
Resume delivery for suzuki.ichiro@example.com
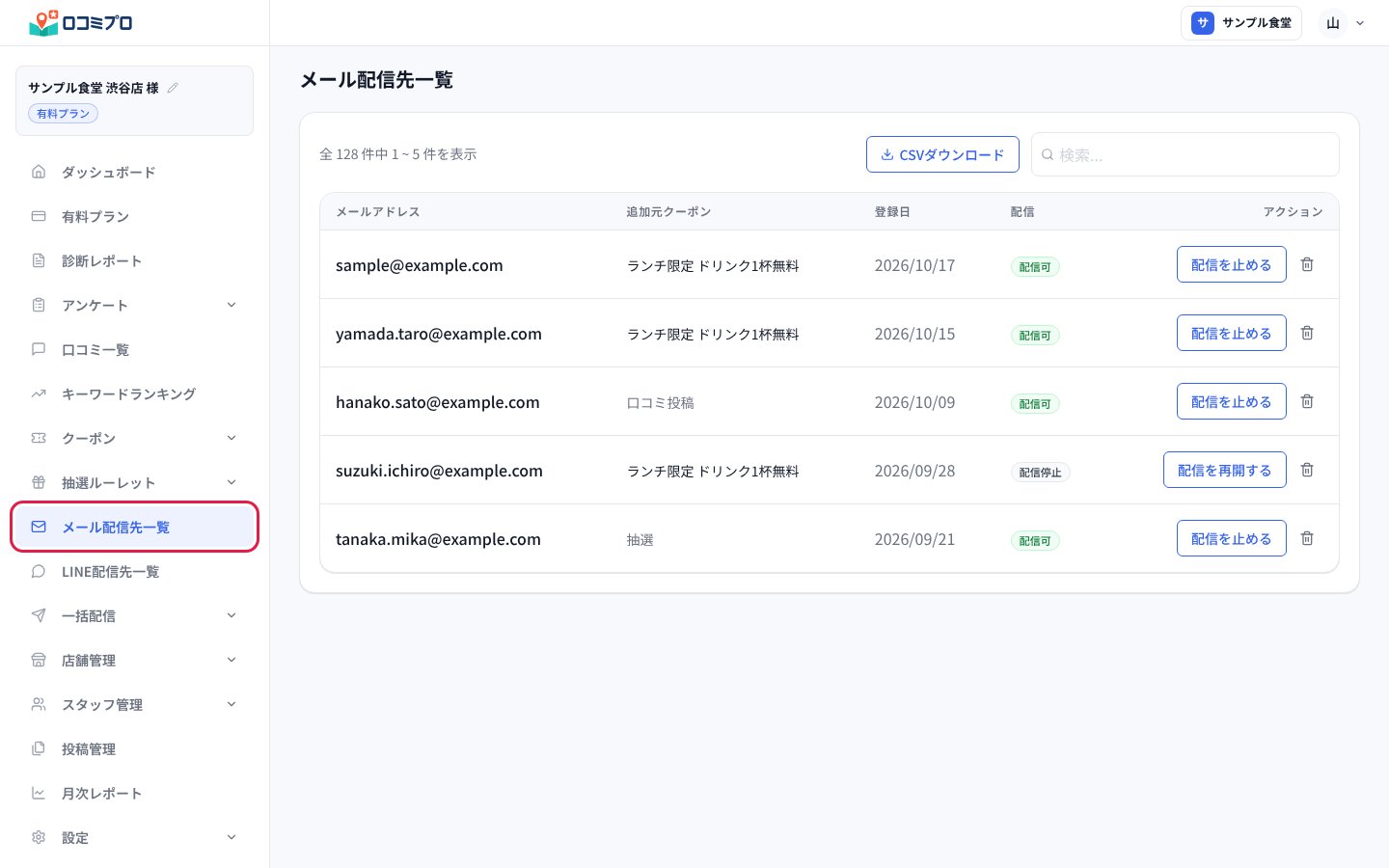tap(1224, 470)
